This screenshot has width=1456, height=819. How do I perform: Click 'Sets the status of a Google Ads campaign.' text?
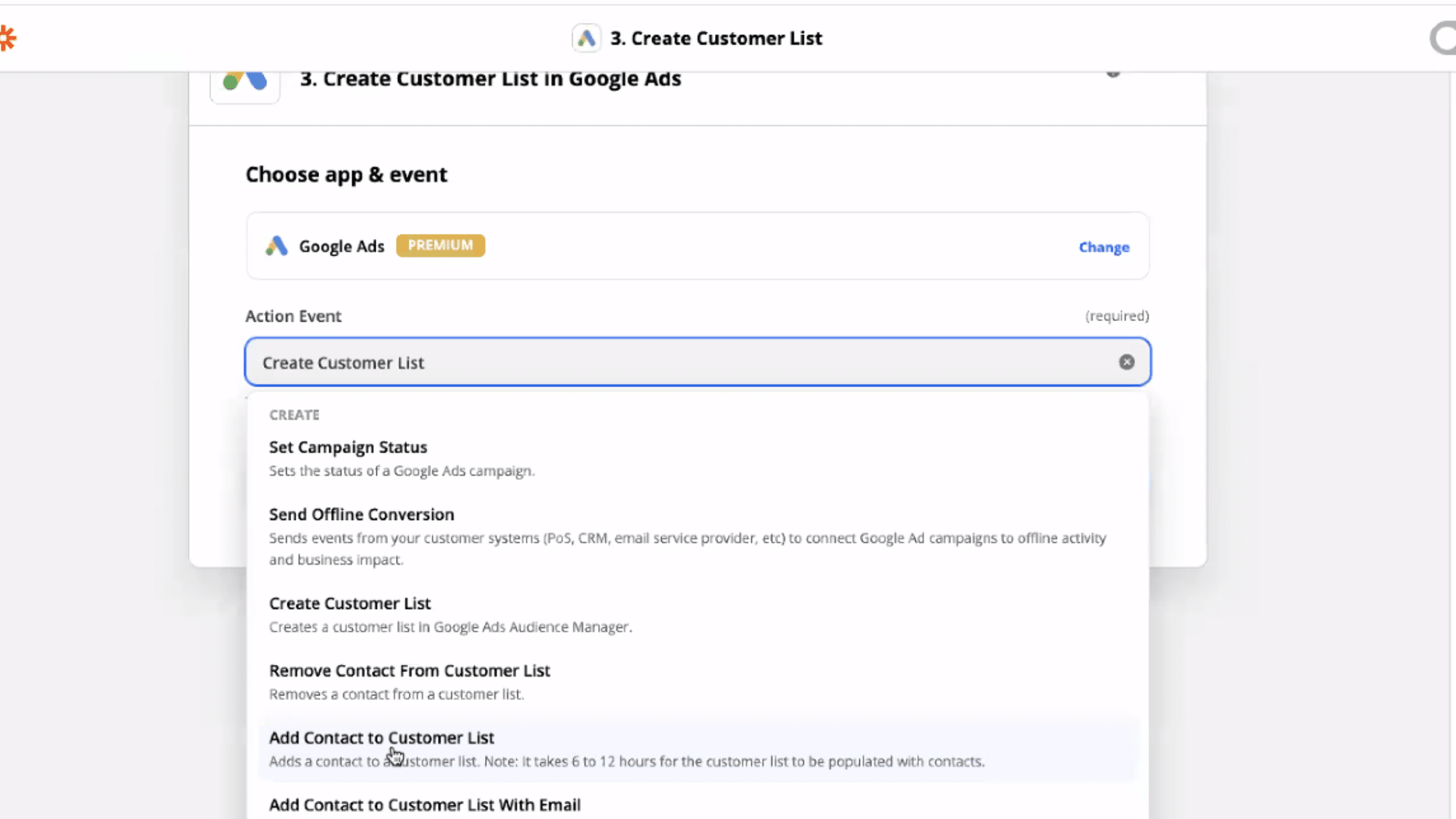pyautogui.click(x=402, y=471)
